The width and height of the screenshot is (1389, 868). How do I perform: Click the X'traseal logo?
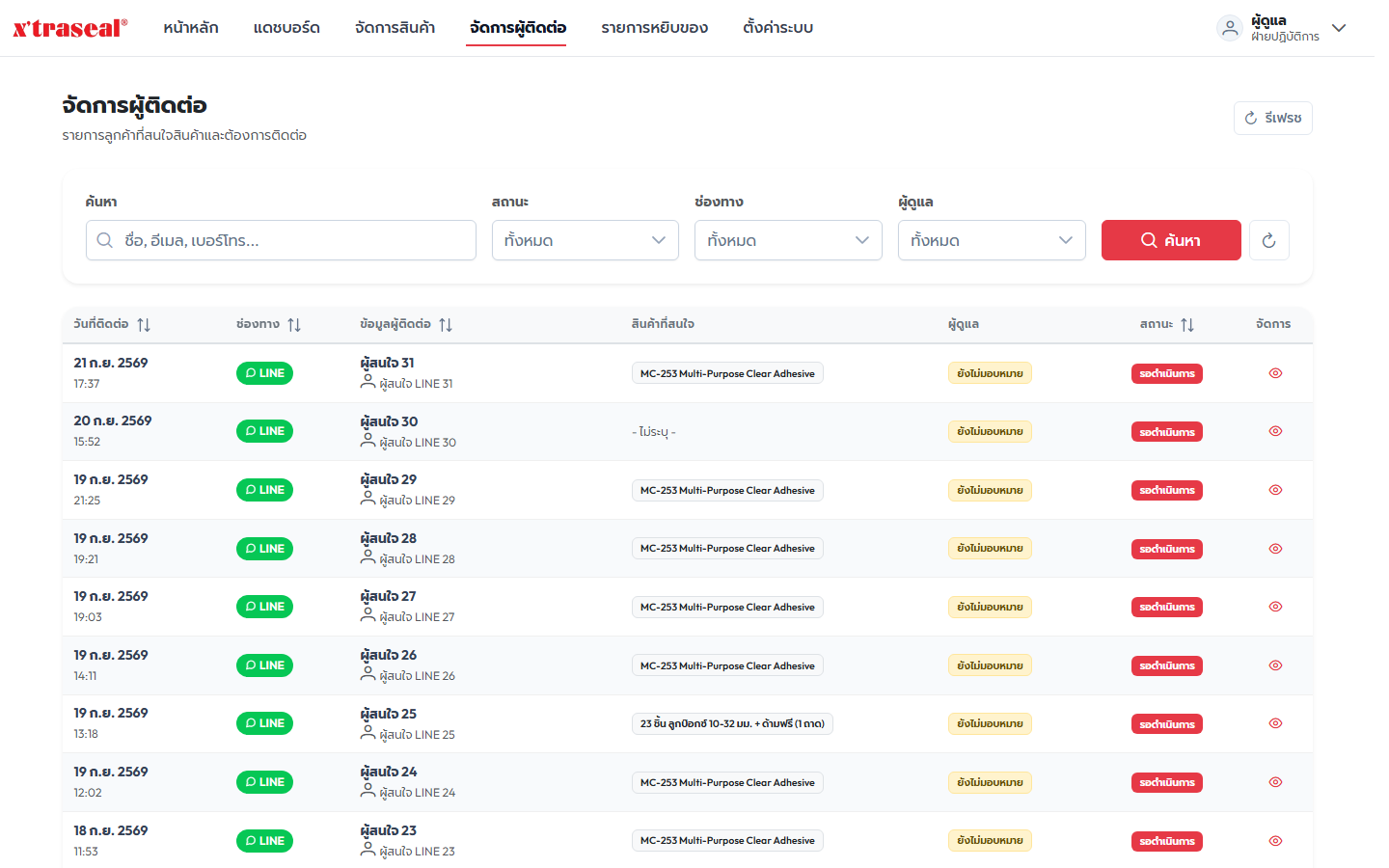[x=69, y=28]
